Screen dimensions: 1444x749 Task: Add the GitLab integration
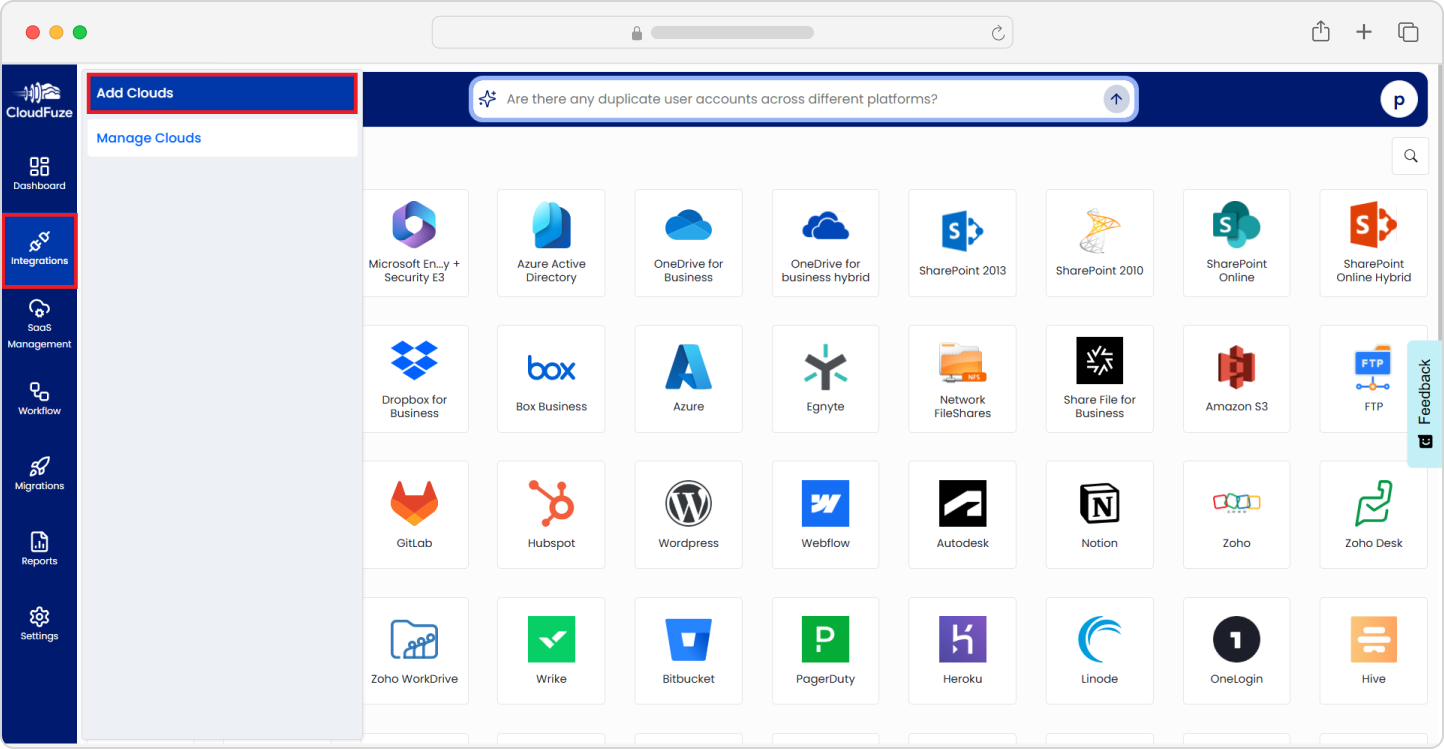click(414, 515)
